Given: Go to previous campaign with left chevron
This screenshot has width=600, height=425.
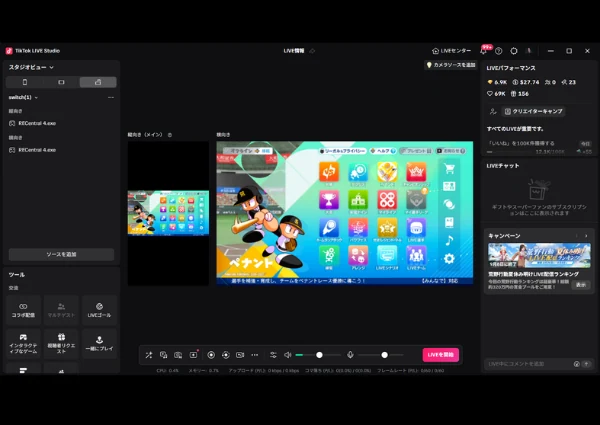Looking at the screenshot, I should [577, 236].
